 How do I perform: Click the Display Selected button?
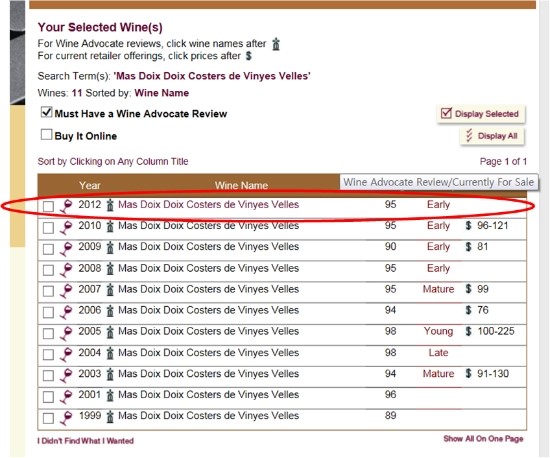tap(481, 114)
